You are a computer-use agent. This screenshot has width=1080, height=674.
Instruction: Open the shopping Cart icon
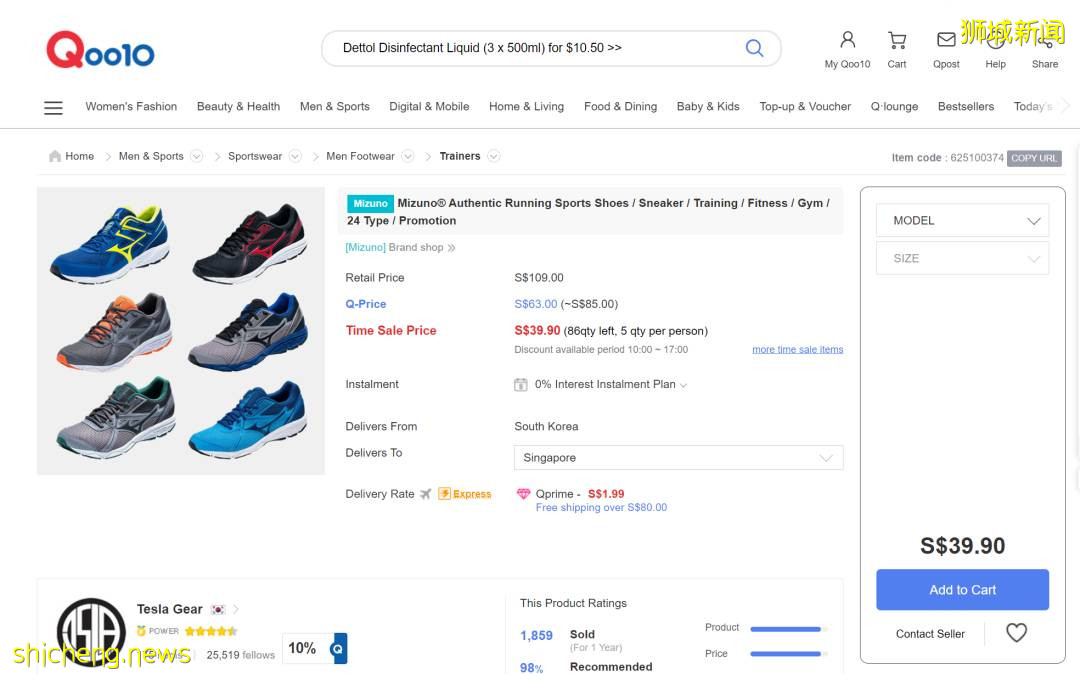point(897,40)
